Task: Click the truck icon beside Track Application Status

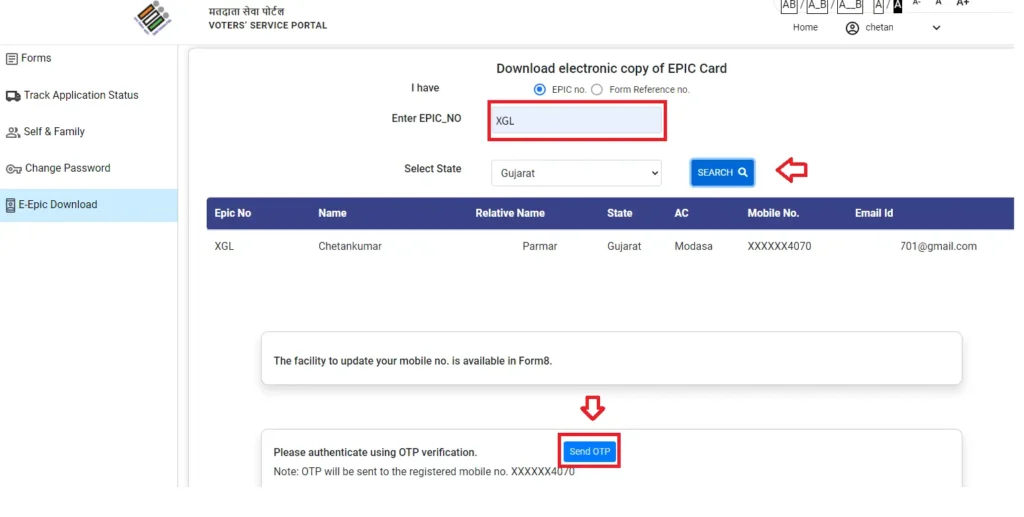Action: (x=13, y=96)
